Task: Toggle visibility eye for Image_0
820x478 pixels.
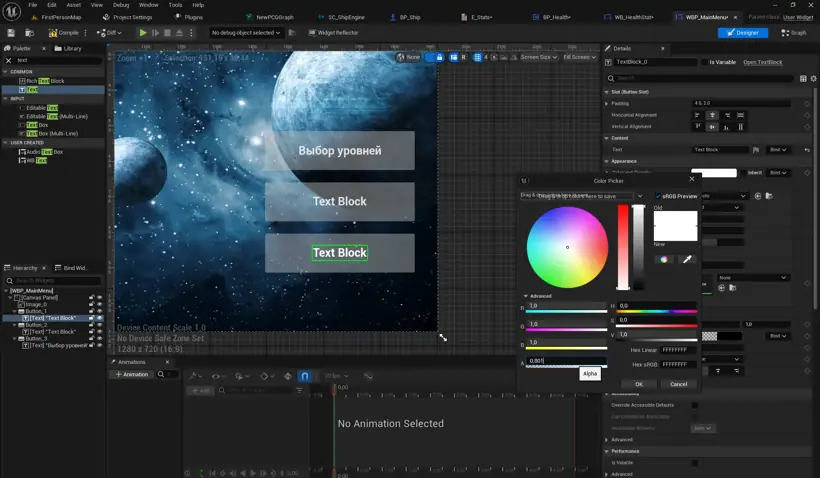Action: pyautogui.click(x=99, y=304)
